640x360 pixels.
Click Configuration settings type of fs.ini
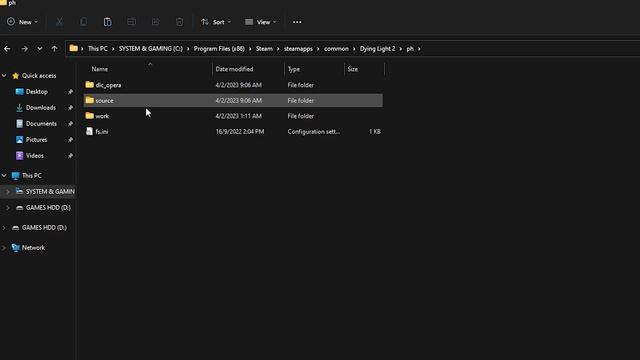point(313,131)
